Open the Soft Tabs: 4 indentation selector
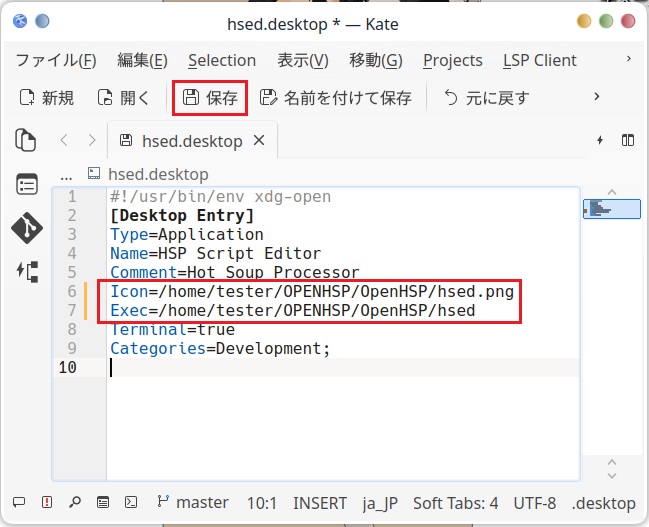The width and height of the screenshot is (649, 527). point(455,503)
